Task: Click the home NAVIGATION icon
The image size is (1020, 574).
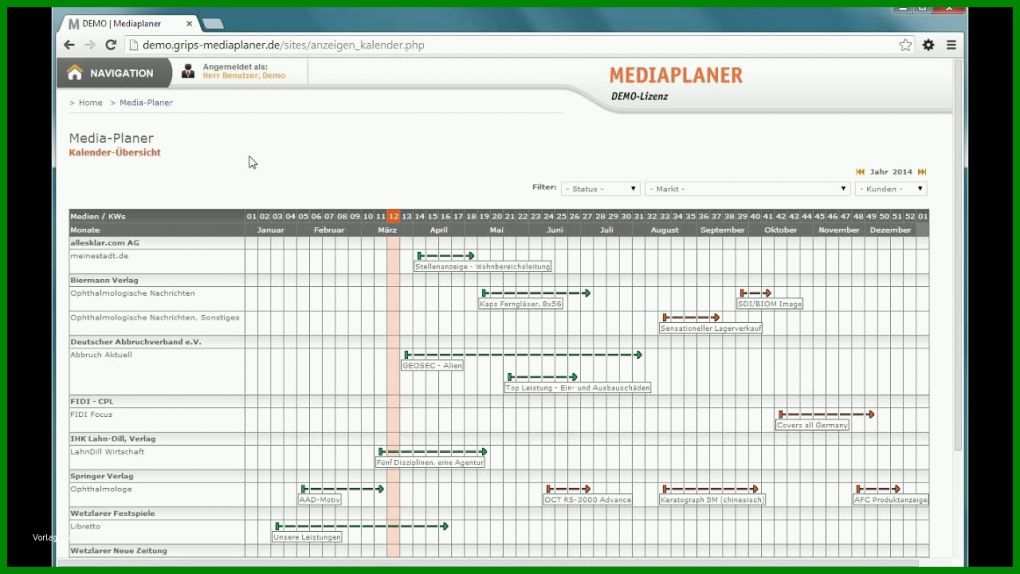Action: click(75, 73)
